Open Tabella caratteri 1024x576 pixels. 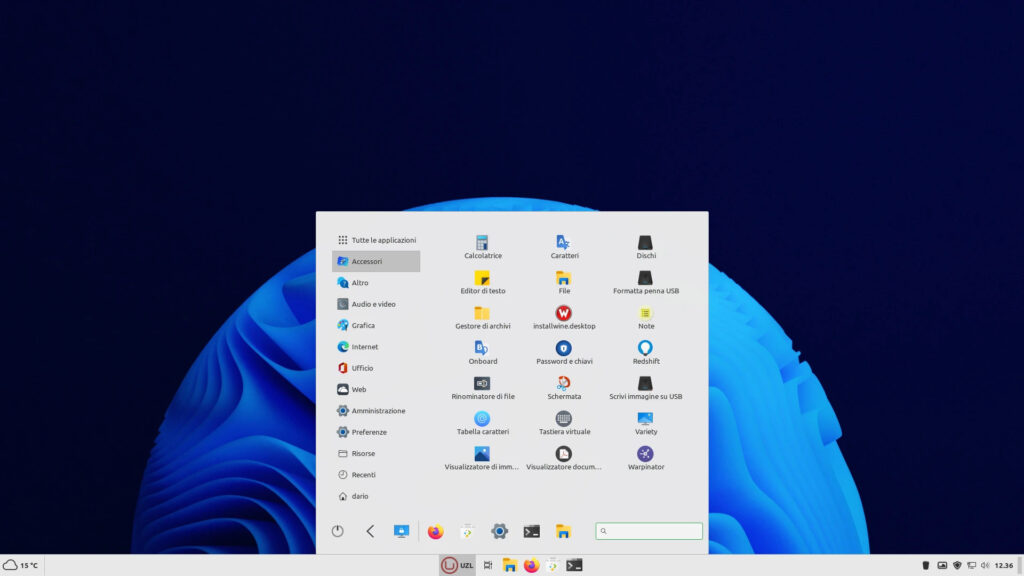coord(483,424)
